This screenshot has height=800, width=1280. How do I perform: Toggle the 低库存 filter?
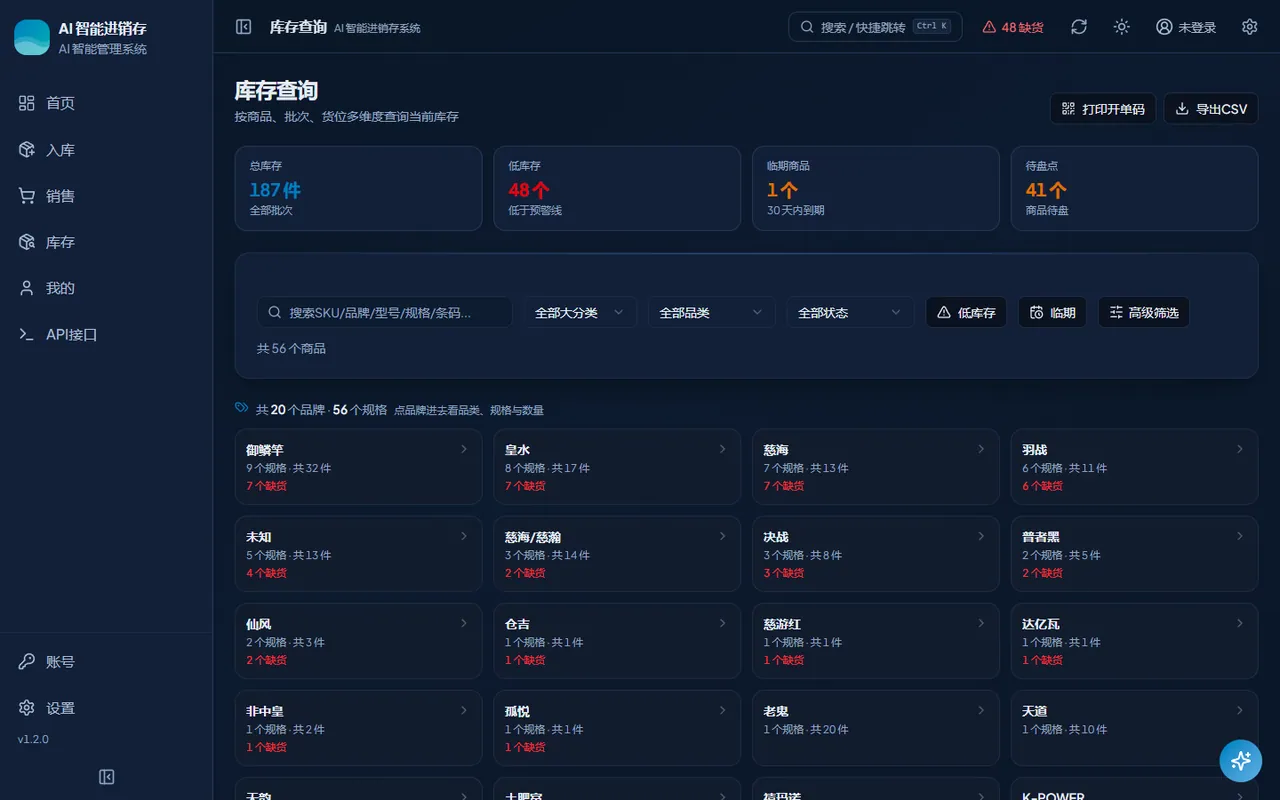click(x=966, y=312)
